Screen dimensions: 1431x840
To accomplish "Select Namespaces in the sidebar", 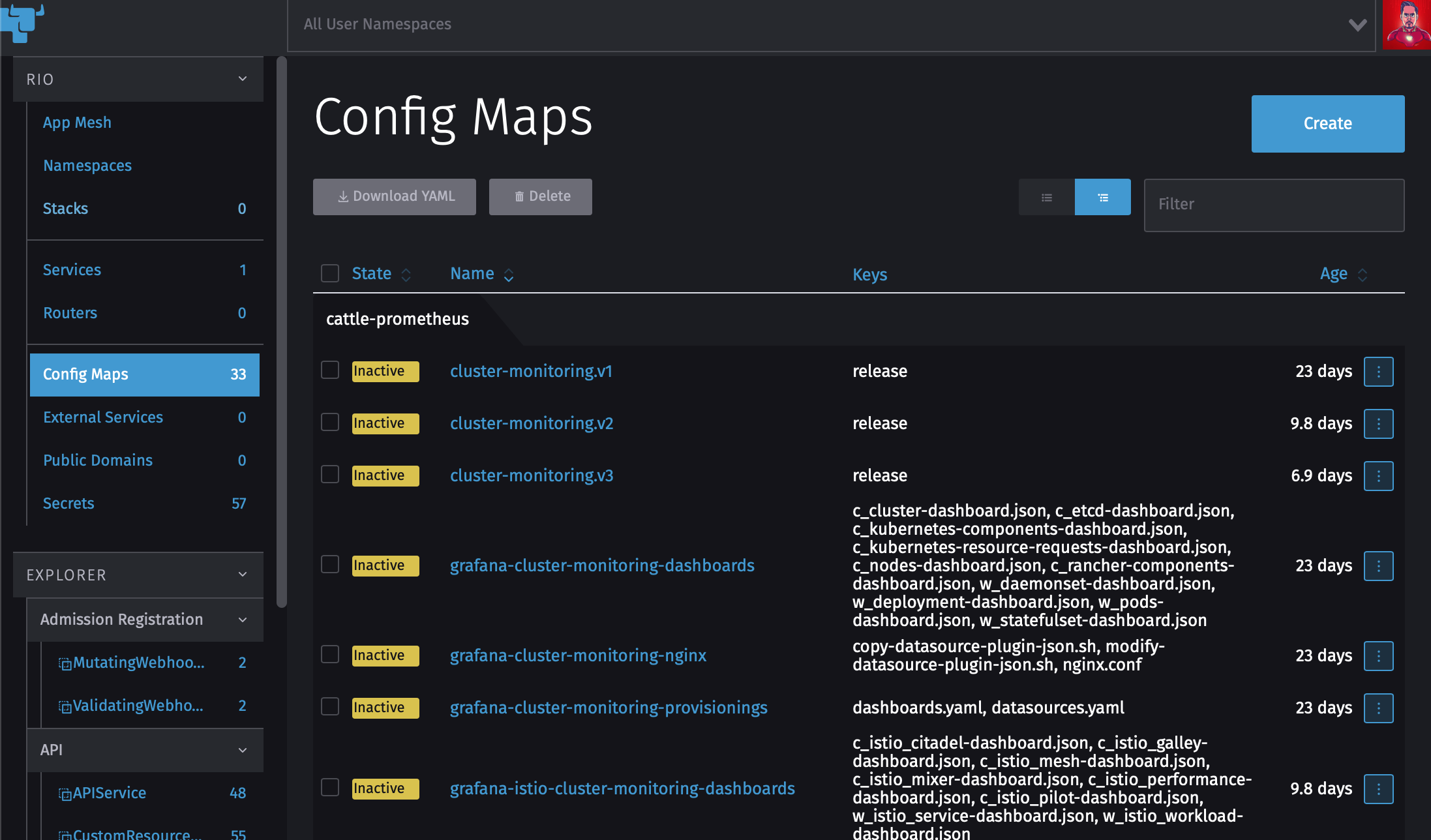I will [x=87, y=165].
